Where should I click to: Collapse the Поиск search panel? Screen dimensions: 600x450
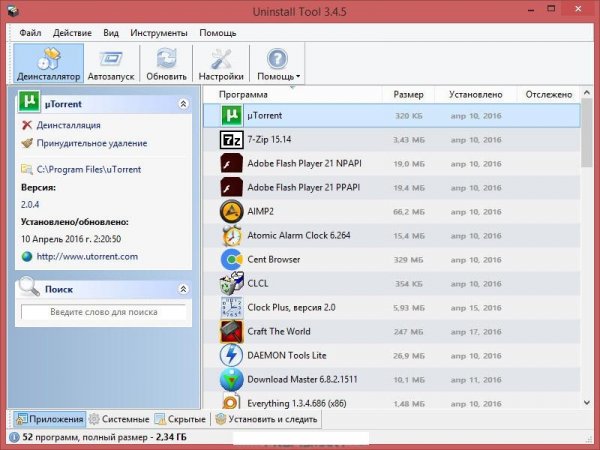coord(183,289)
